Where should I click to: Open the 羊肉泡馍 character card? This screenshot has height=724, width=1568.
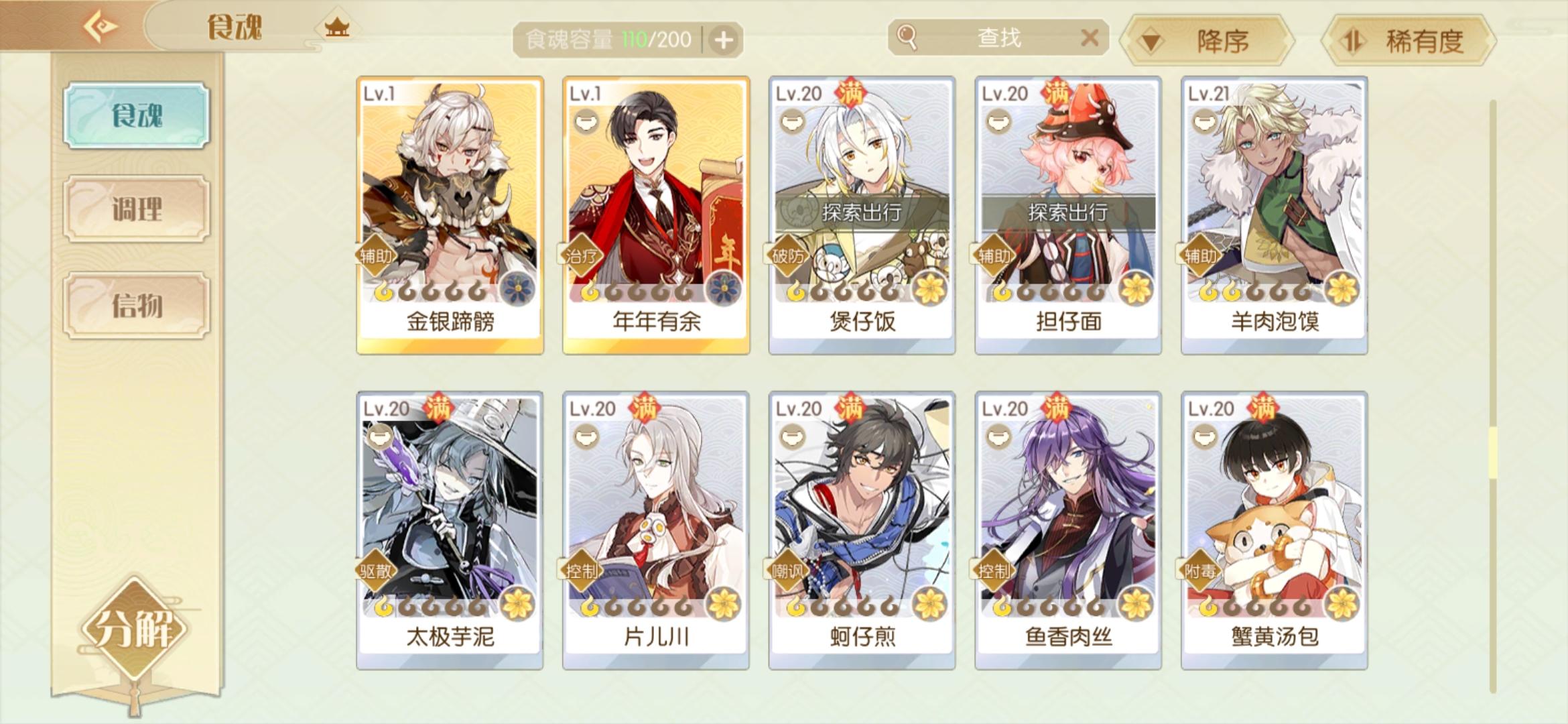[1274, 215]
